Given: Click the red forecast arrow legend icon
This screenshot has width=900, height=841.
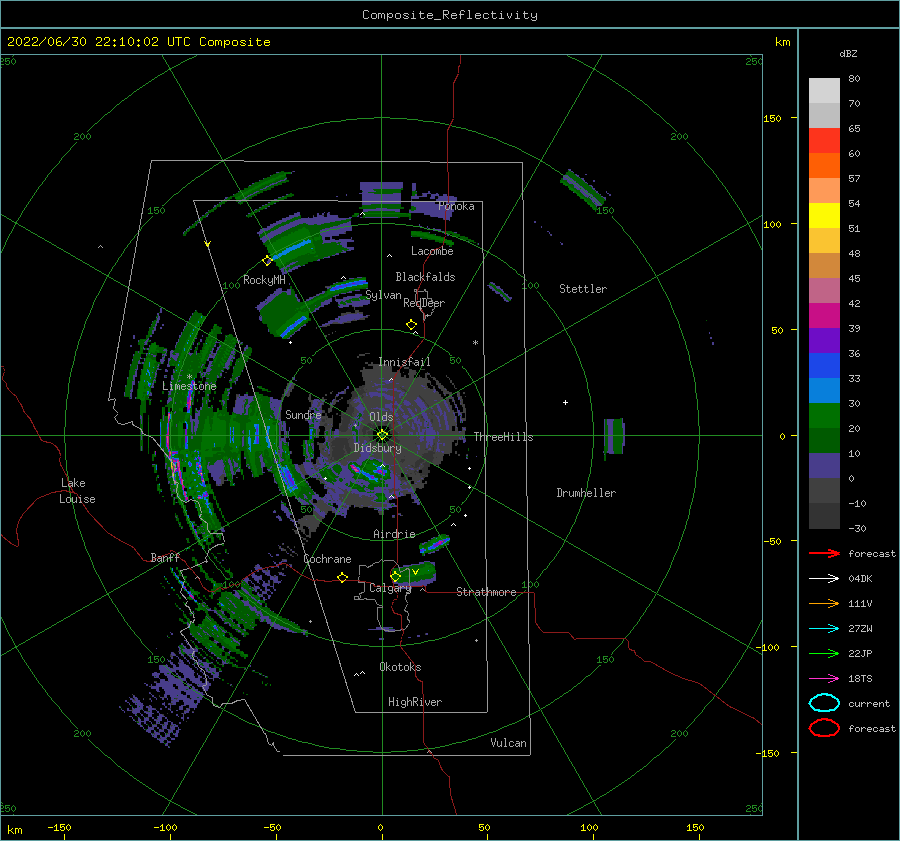Looking at the screenshot, I should click(824, 553).
